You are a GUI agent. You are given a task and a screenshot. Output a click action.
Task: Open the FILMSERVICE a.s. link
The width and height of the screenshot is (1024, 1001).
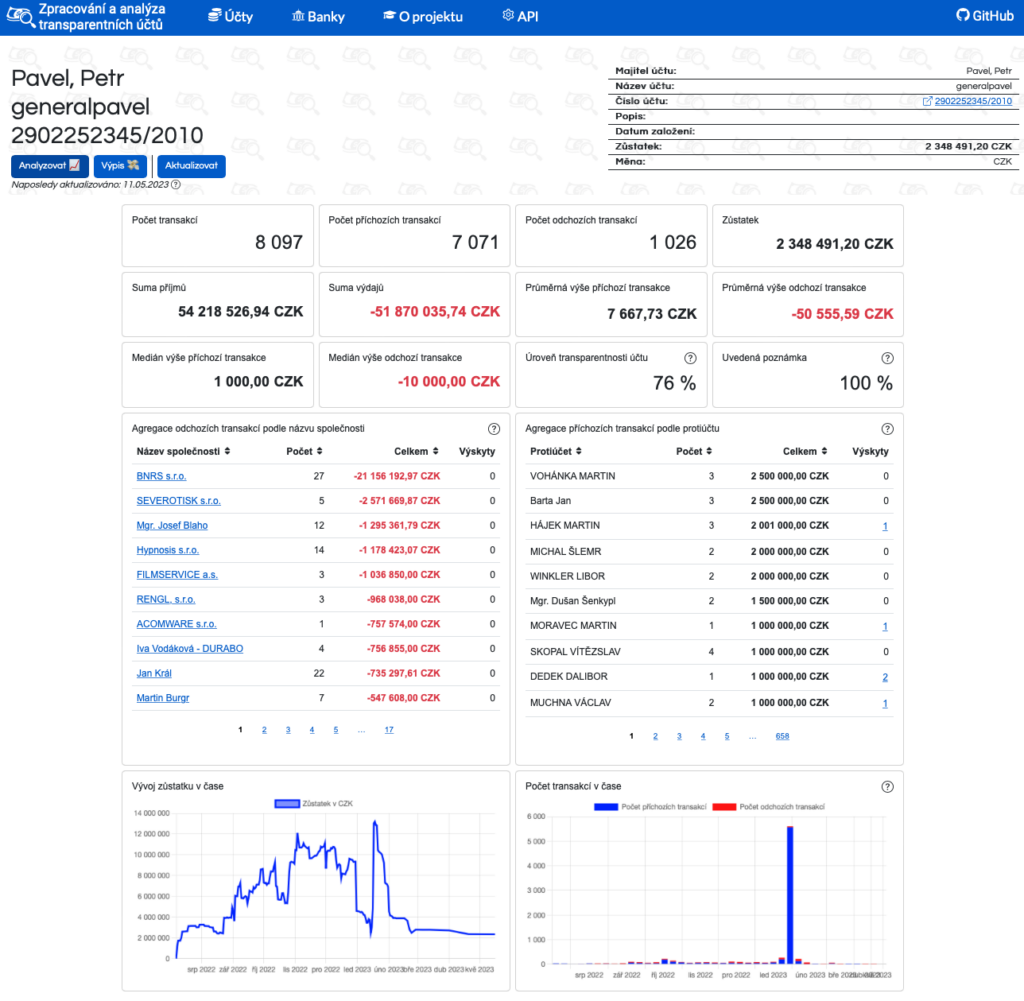click(x=177, y=575)
